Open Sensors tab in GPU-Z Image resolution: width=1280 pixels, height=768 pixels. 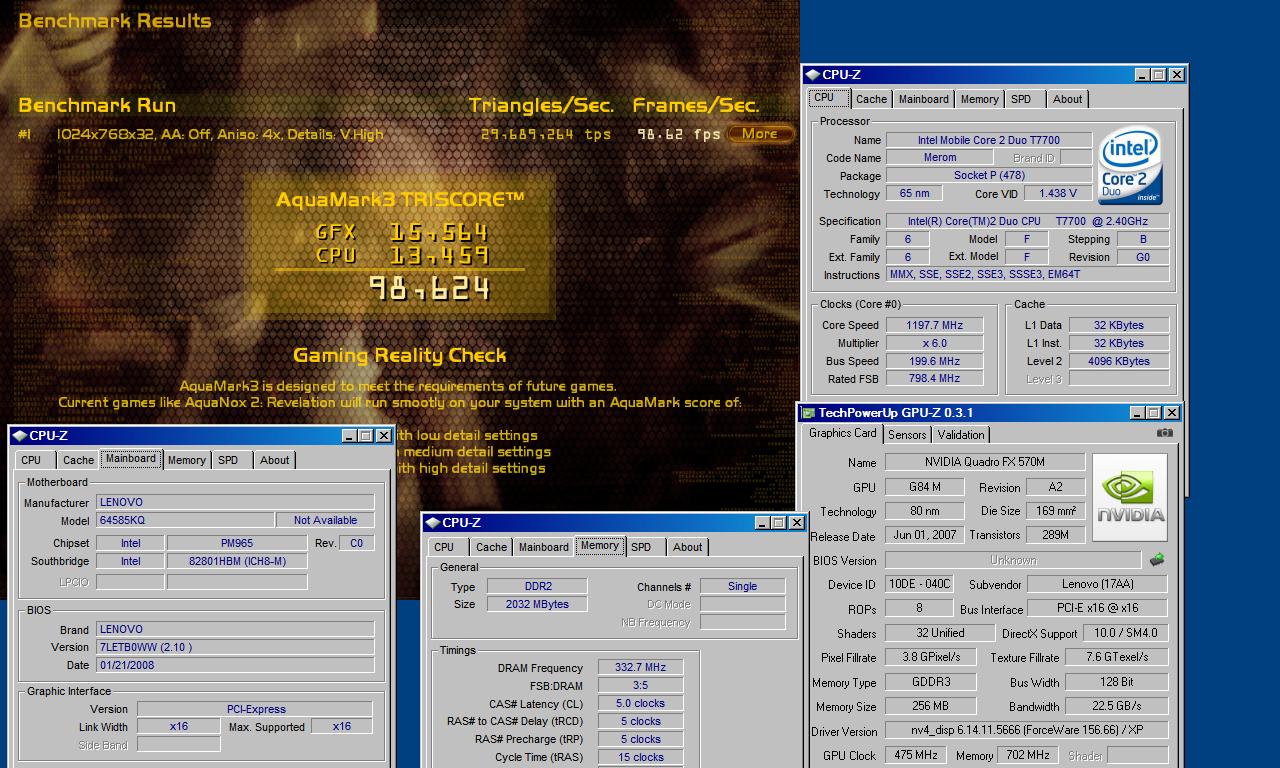[907, 435]
